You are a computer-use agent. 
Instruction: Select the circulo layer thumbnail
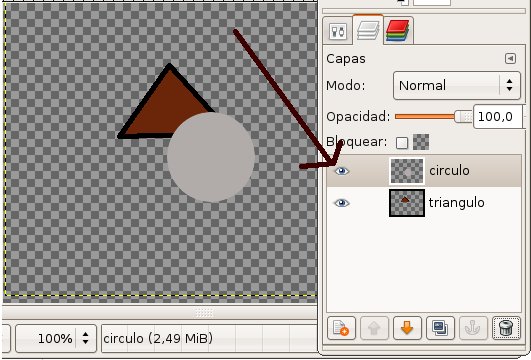pyautogui.click(x=407, y=171)
